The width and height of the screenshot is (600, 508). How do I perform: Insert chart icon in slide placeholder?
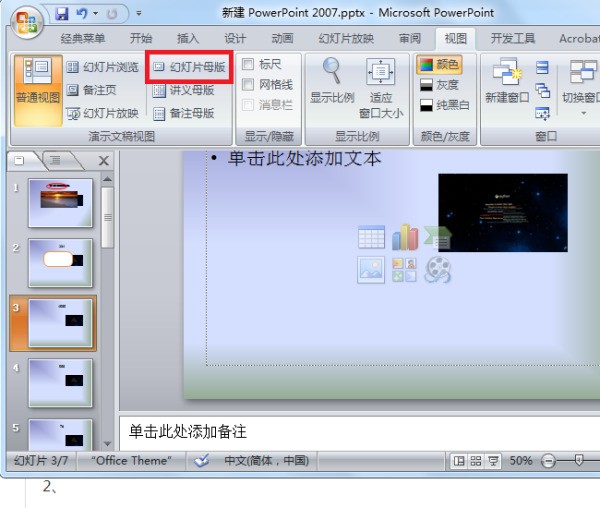[x=404, y=237]
